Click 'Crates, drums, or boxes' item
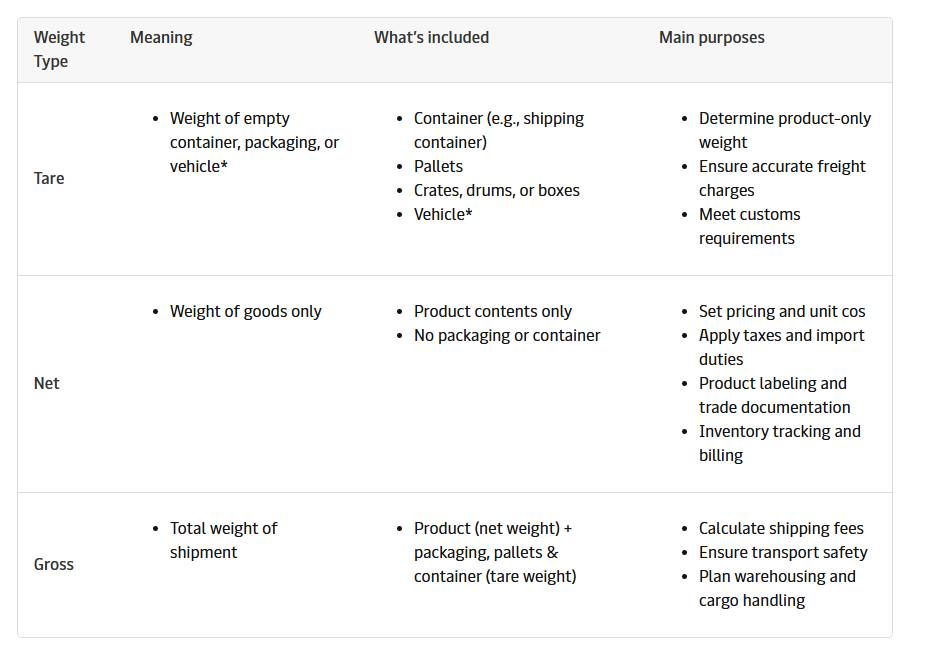Image resolution: width=931 pixels, height=657 pixels. pyautogui.click(x=496, y=190)
